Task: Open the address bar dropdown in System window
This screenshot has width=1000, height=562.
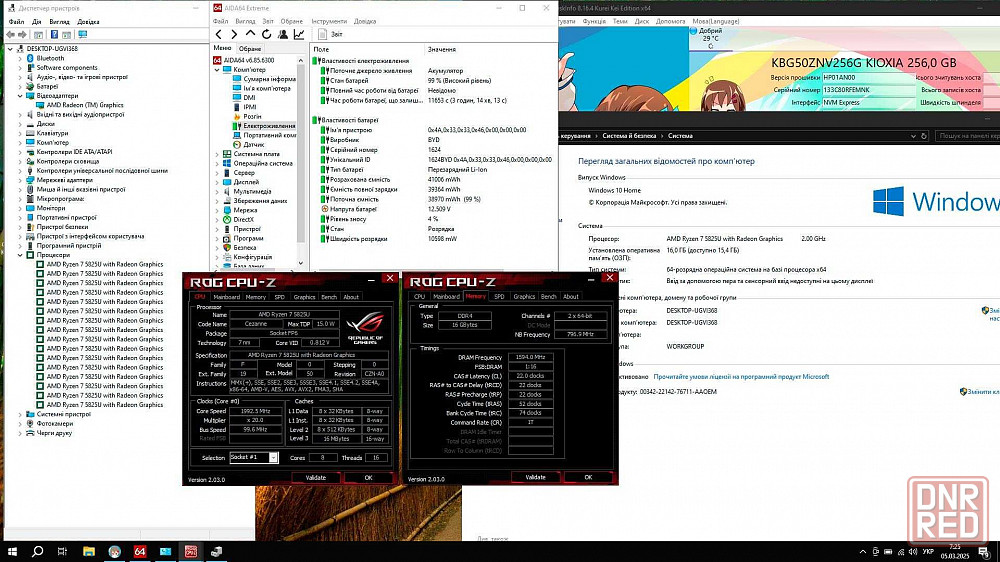Action: [913, 136]
